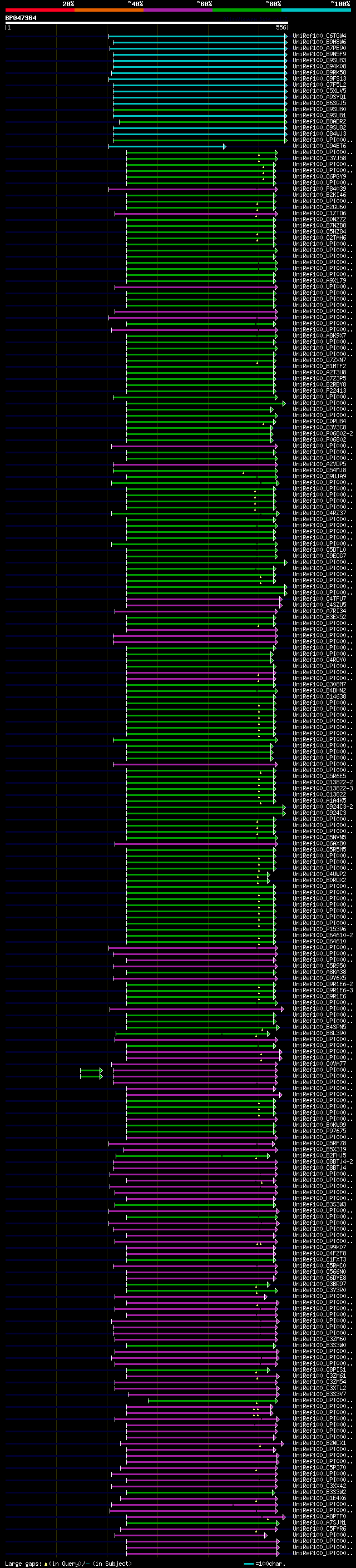The height and width of the screenshot is (1568, 356).
Task: Open hit UniRef100_C6TGW4
Action: coord(319,36)
